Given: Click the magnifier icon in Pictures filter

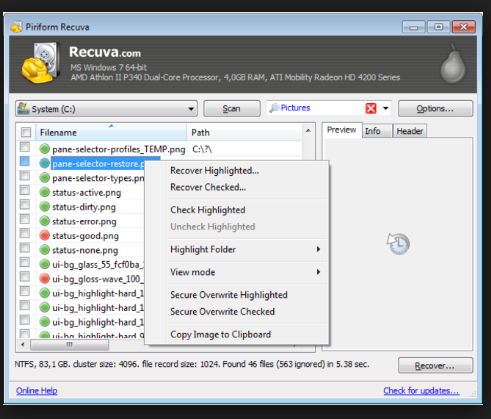Looking at the screenshot, I should (x=274, y=108).
